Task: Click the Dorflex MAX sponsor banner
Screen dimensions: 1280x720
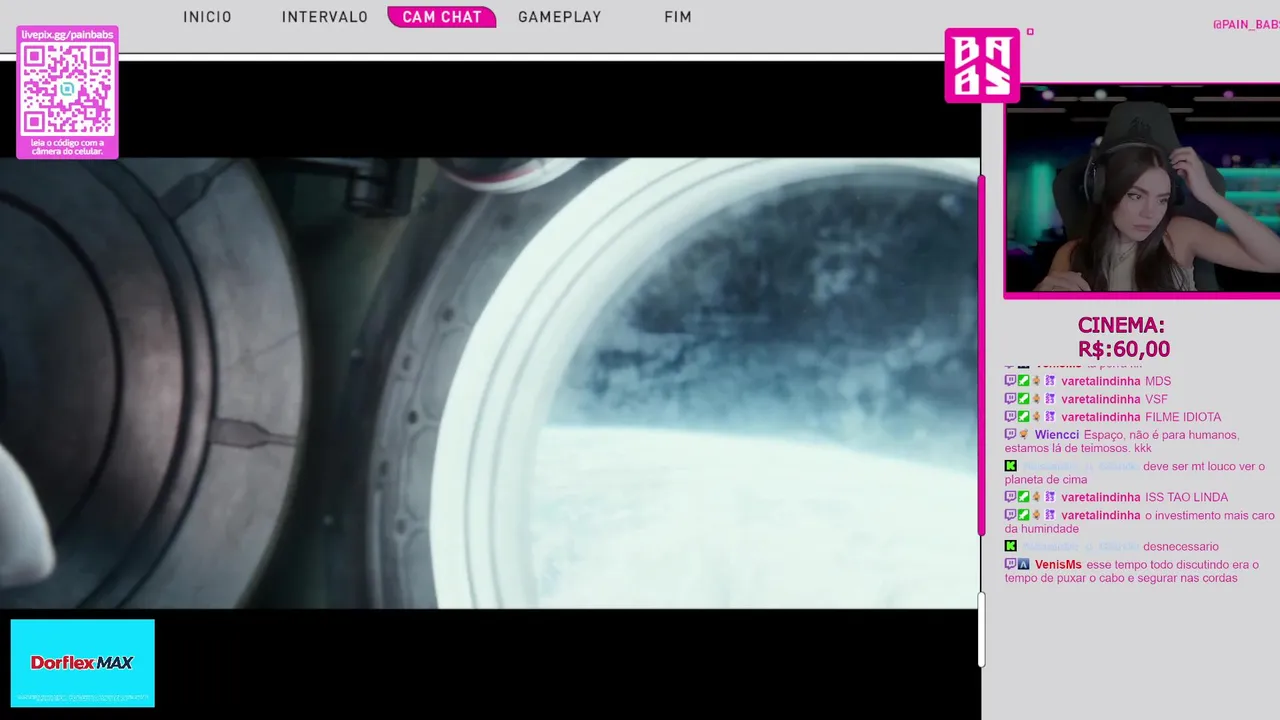Action: click(83, 663)
